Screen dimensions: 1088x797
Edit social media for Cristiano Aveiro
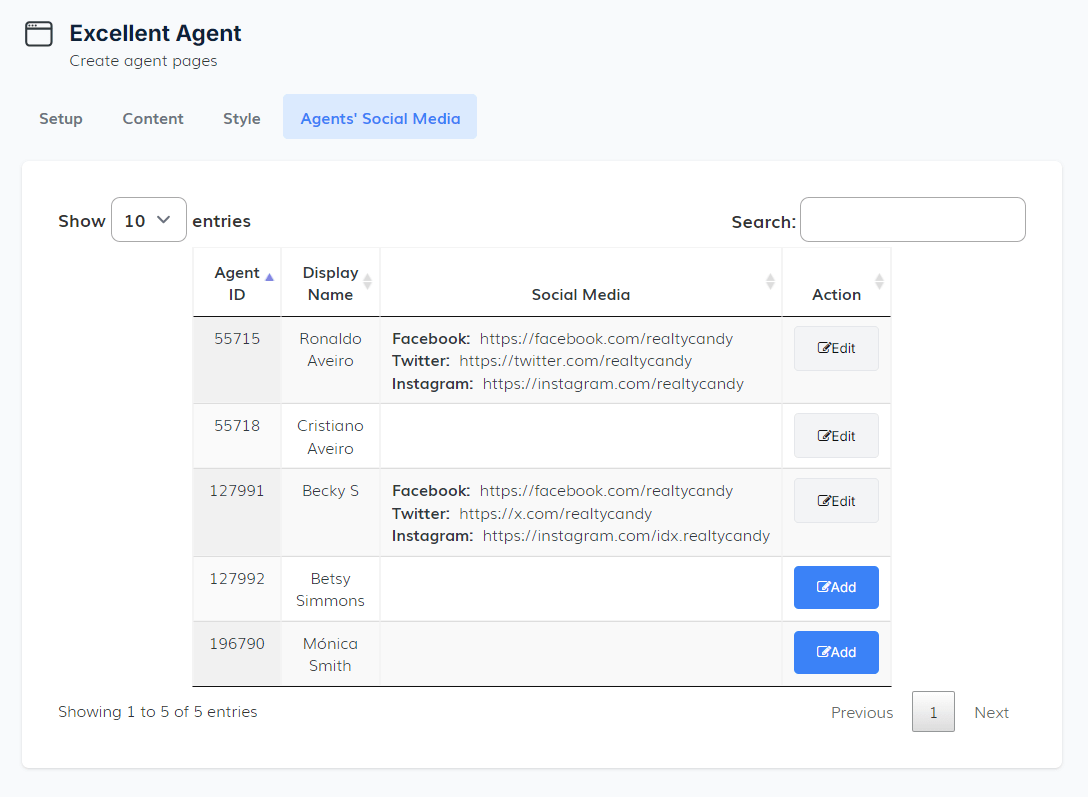coord(836,436)
